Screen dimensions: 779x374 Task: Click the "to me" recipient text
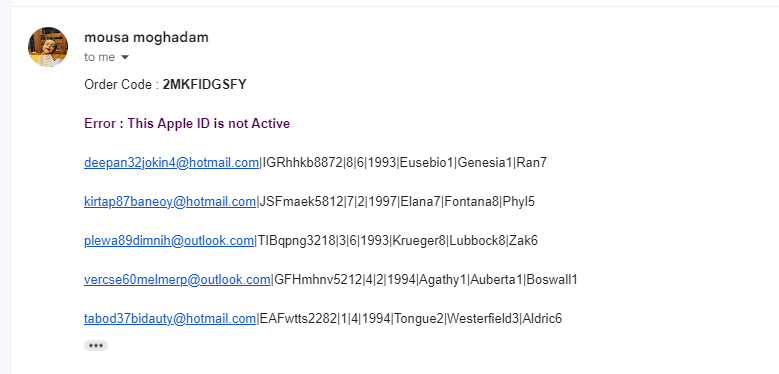click(99, 57)
